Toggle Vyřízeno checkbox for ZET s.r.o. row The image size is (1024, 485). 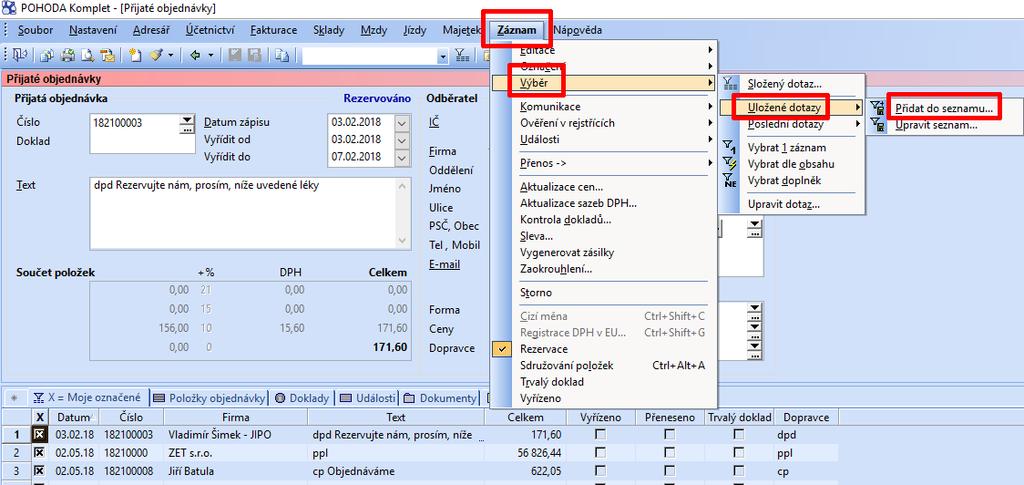point(600,452)
